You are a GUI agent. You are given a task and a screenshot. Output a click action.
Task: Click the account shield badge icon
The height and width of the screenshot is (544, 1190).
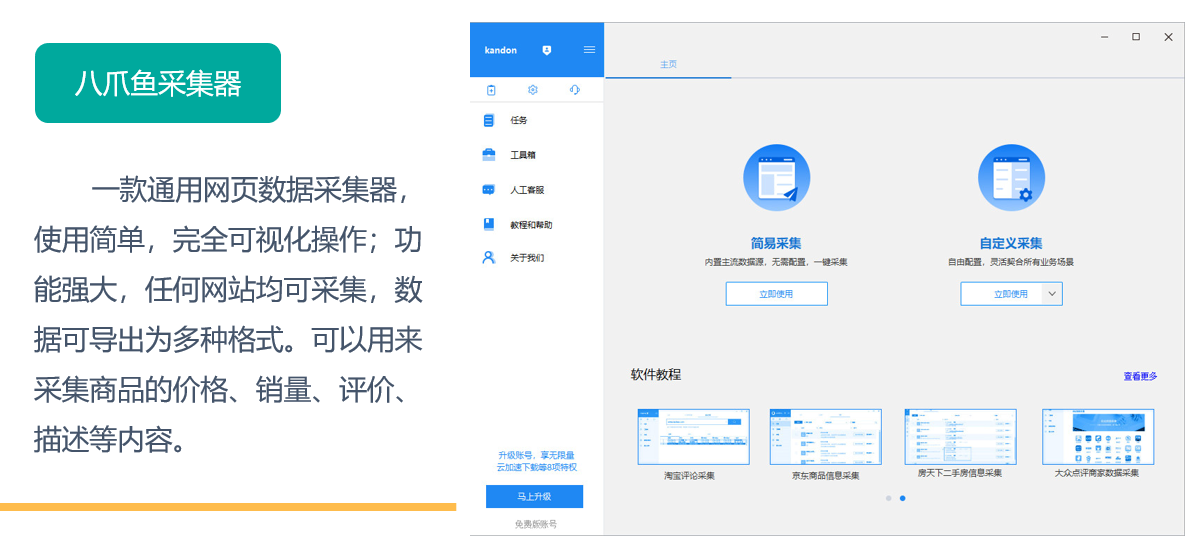pyautogui.click(x=546, y=50)
